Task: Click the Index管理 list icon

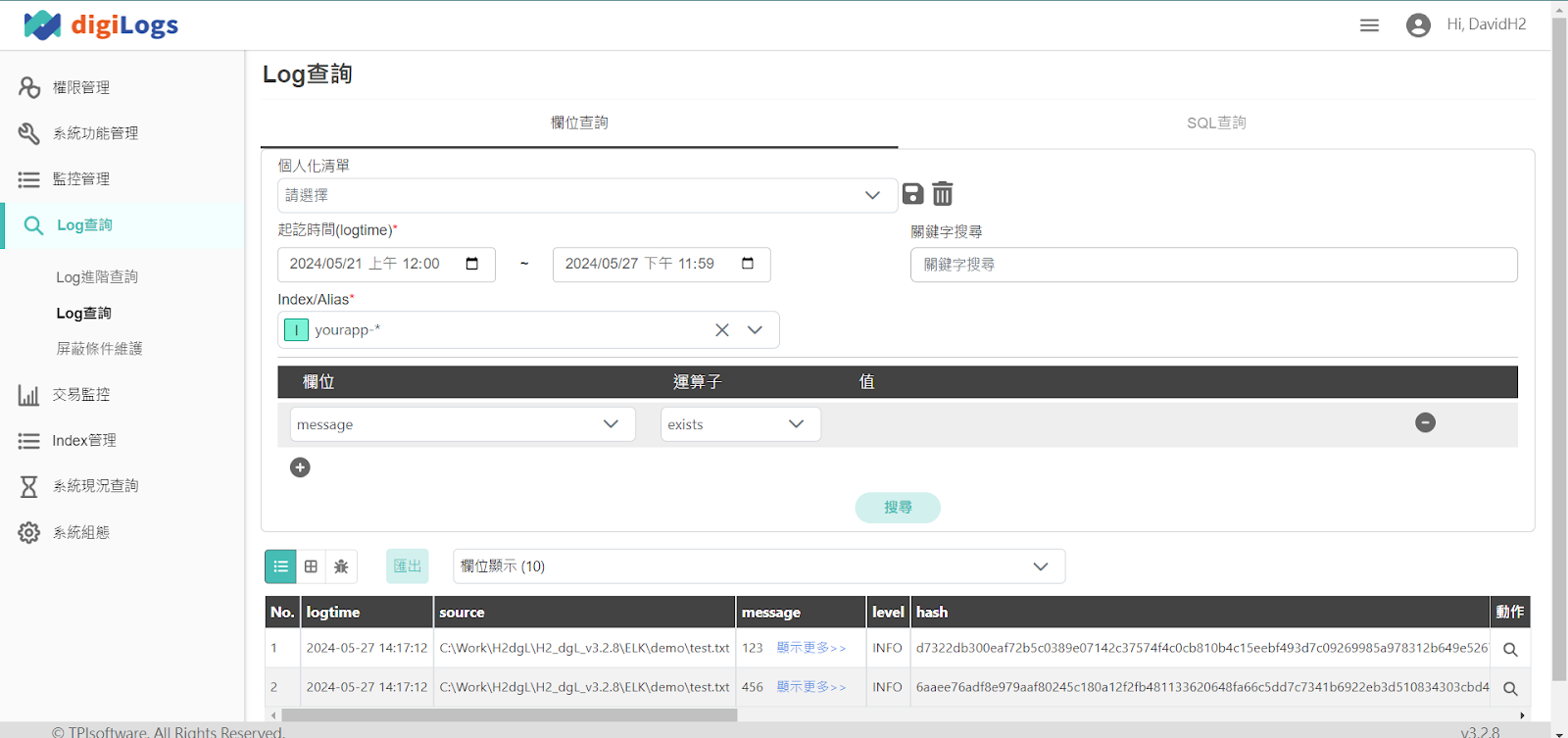Action: [x=29, y=441]
